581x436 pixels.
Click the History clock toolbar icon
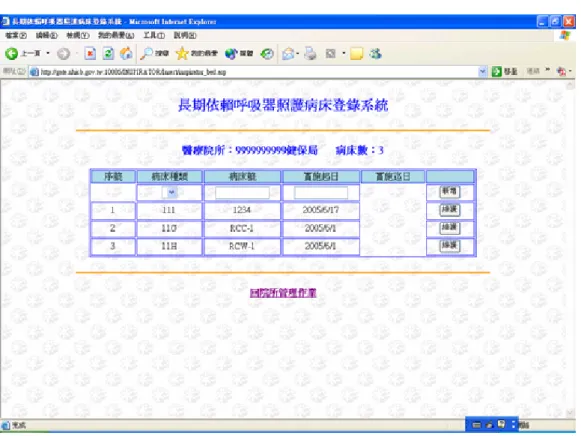pyautogui.click(x=267, y=54)
